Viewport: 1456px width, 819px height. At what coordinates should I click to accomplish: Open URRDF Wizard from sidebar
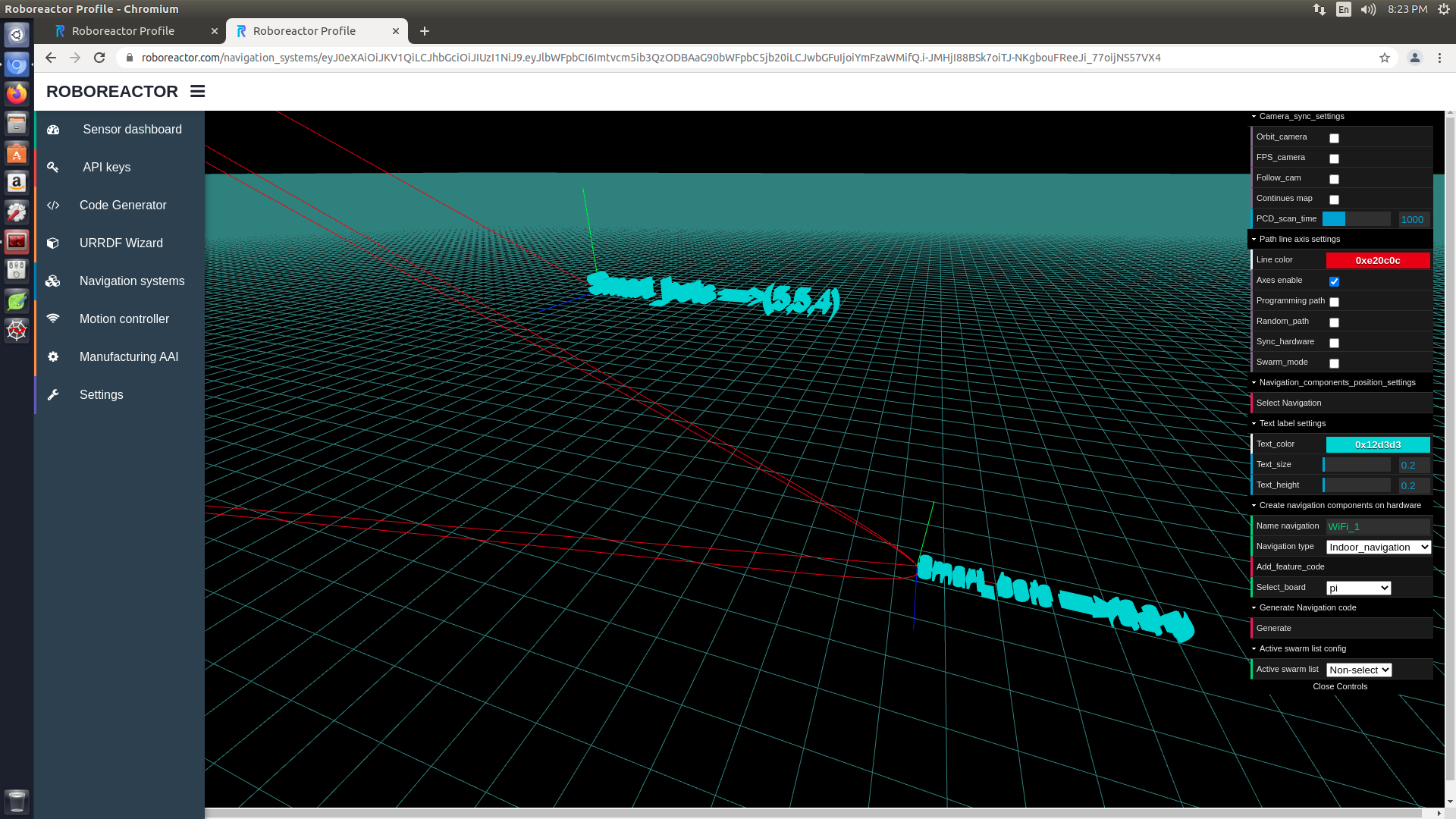coord(119,243)
